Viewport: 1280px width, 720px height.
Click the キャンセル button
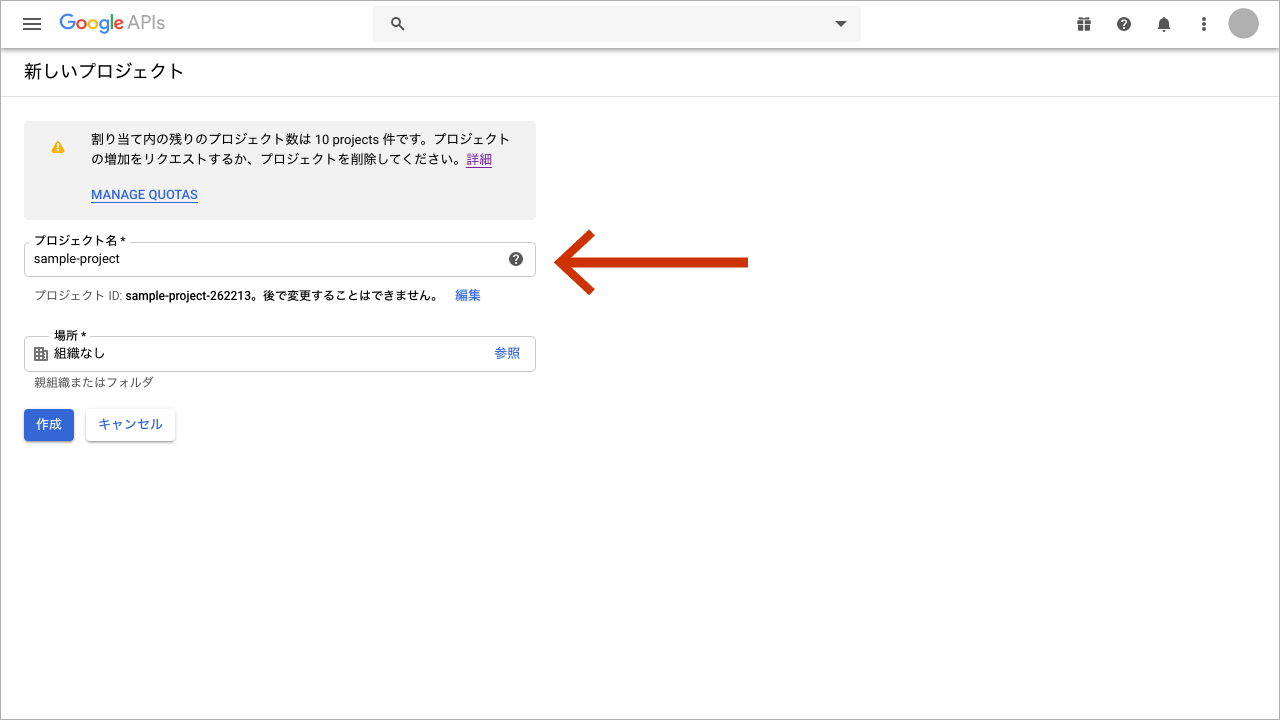(x=130, y=424)
